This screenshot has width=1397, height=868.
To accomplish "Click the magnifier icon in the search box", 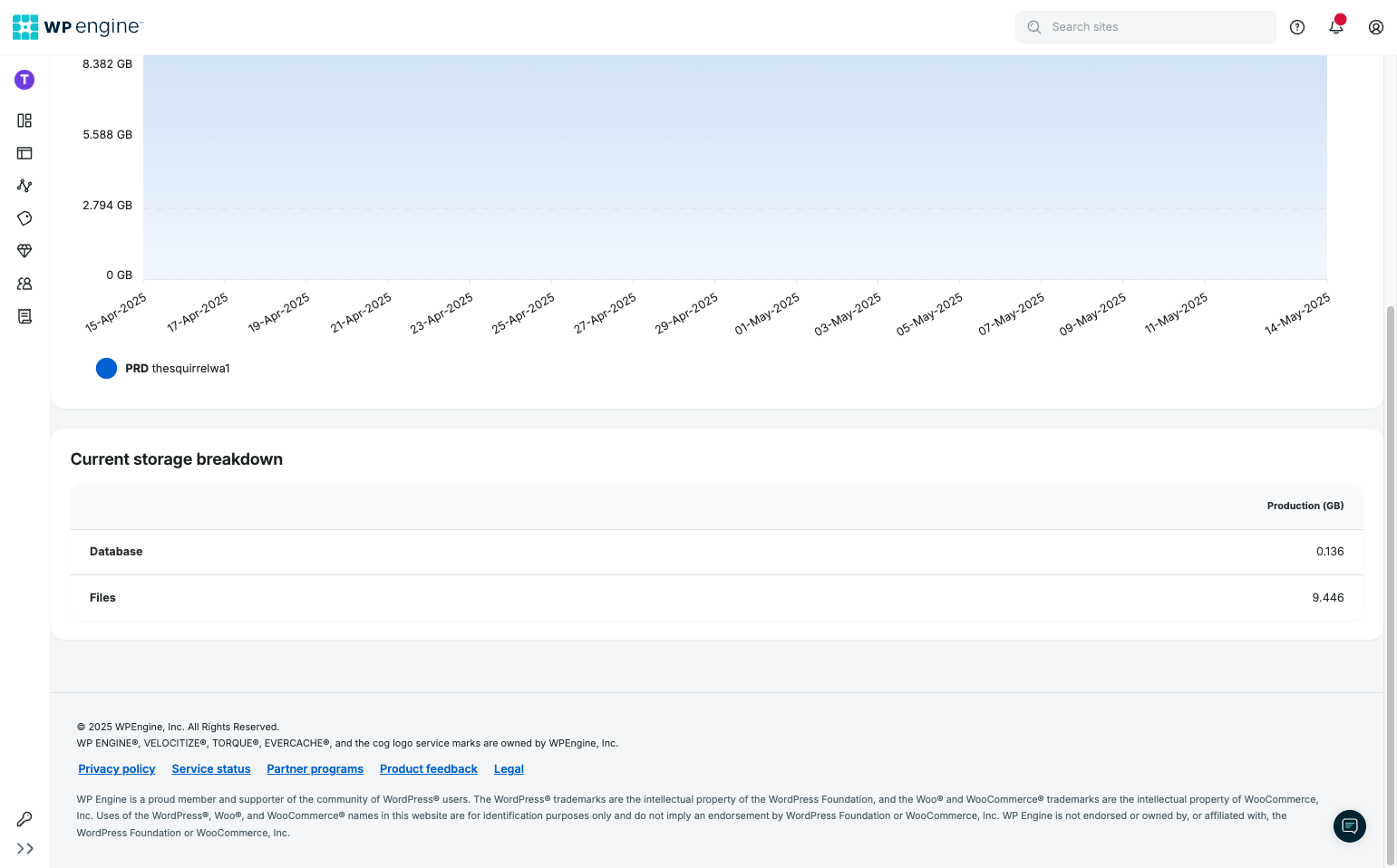I will 1034,27.
